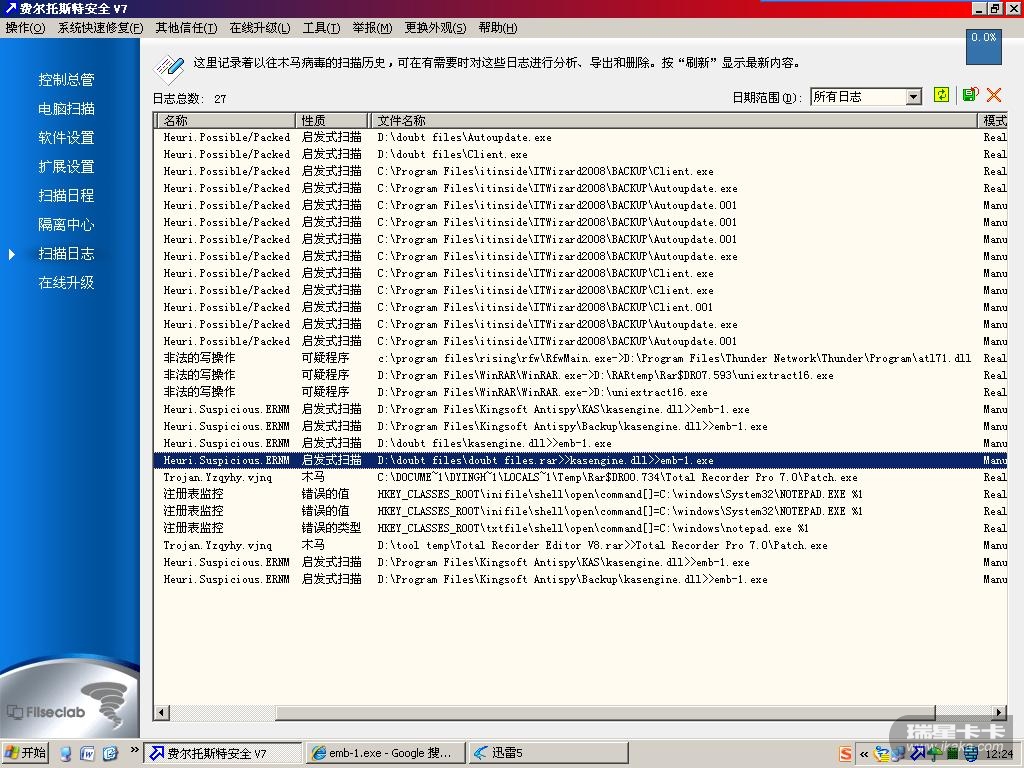Click the 名称 column header
Screen dimensions: 1024x768
(225, 120)
